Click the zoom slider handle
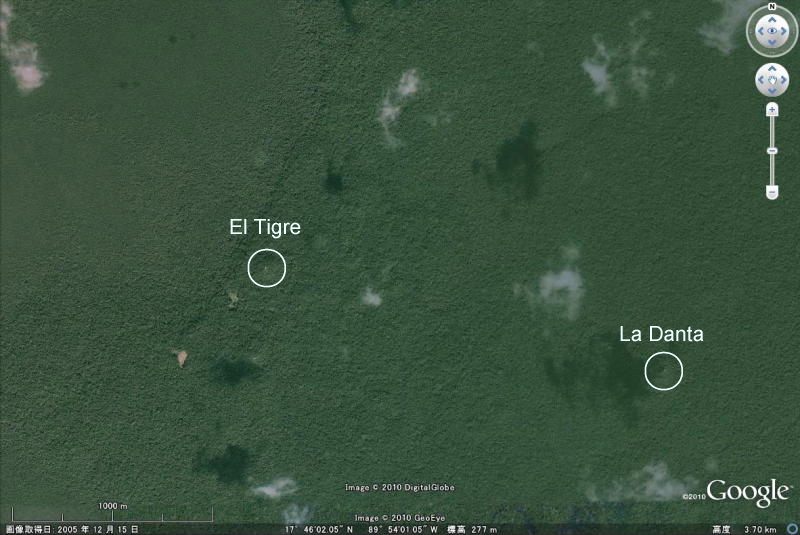The height and width of the screenshot is (535, 800). point(772,151)
